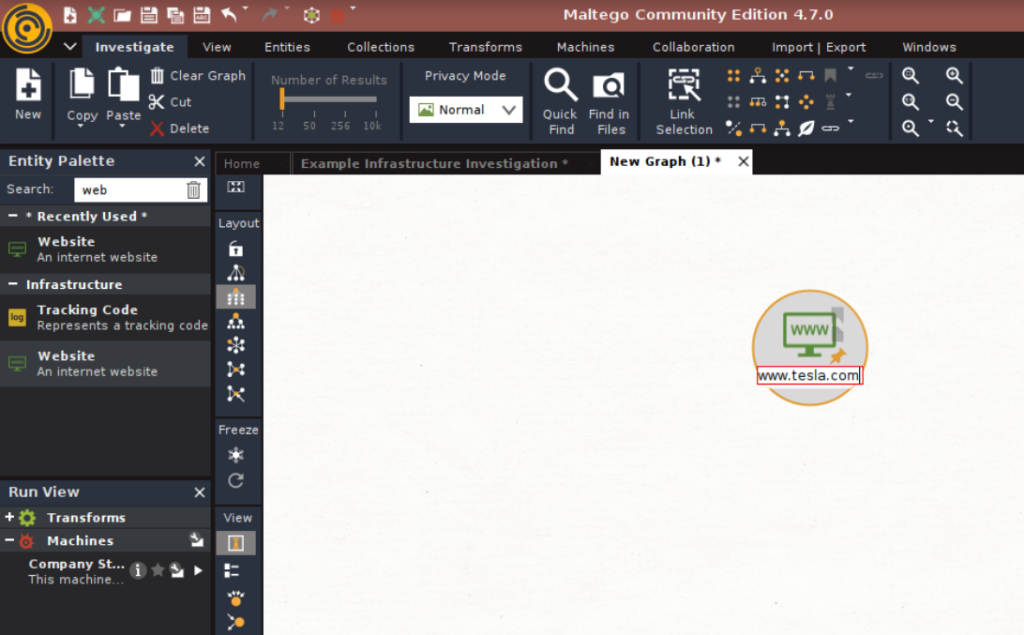Click the Zoom Out icon
The image size is (1024, 635).
pyautogui.click(x=954, y=102)
